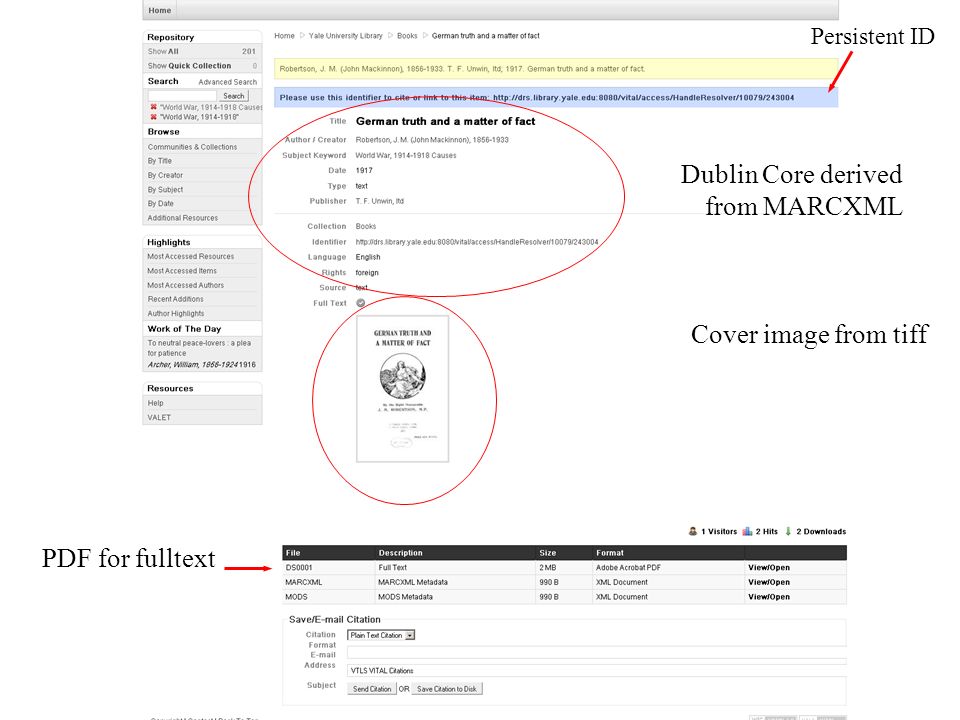Viewport: 960px width, 720px height.
Task: Open Help under Resources
Action: click(x=156, y=403)
